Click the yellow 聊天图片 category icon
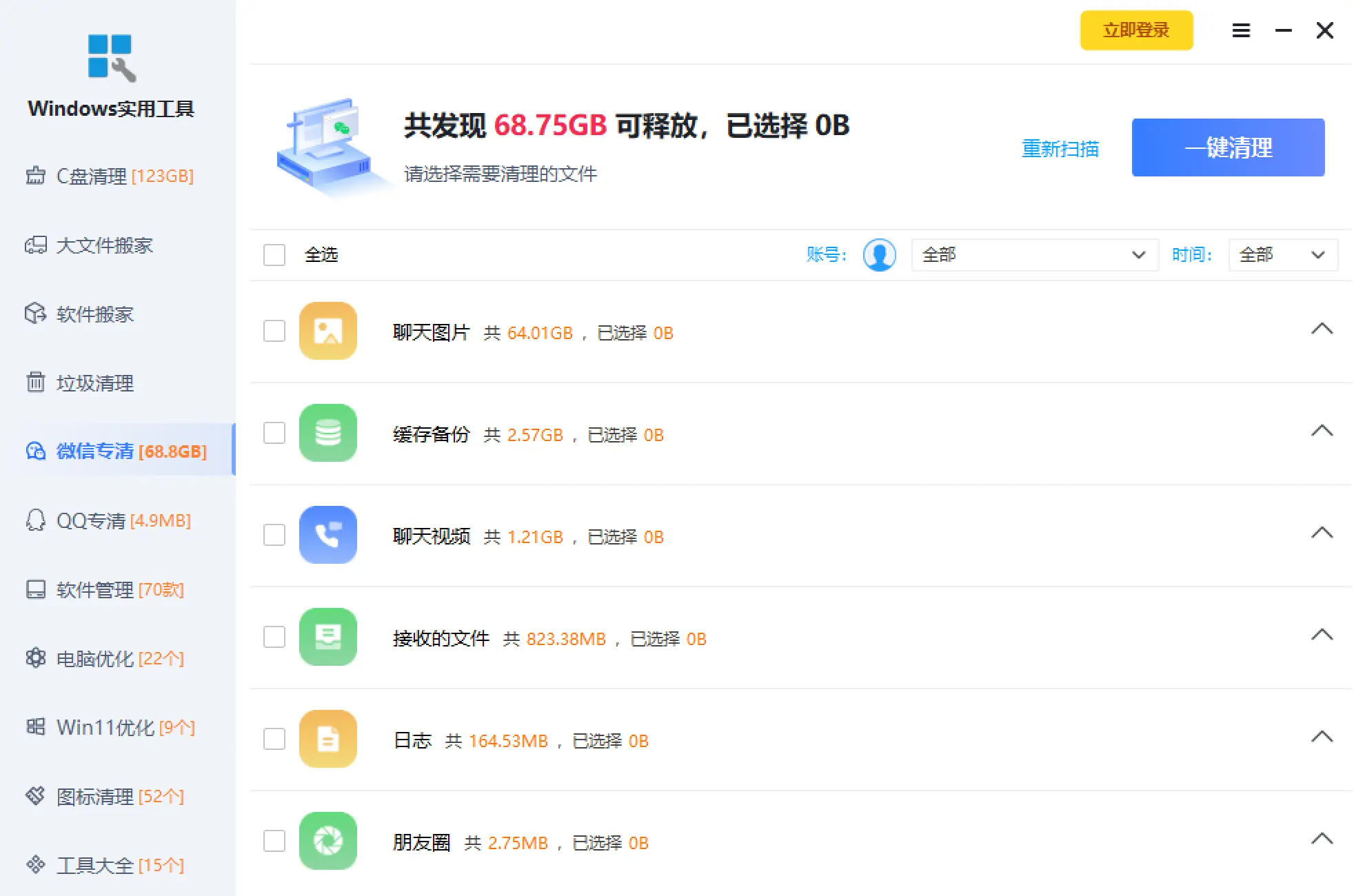Viewport: 1354px width, 896px height. click(x=327, y=332)
